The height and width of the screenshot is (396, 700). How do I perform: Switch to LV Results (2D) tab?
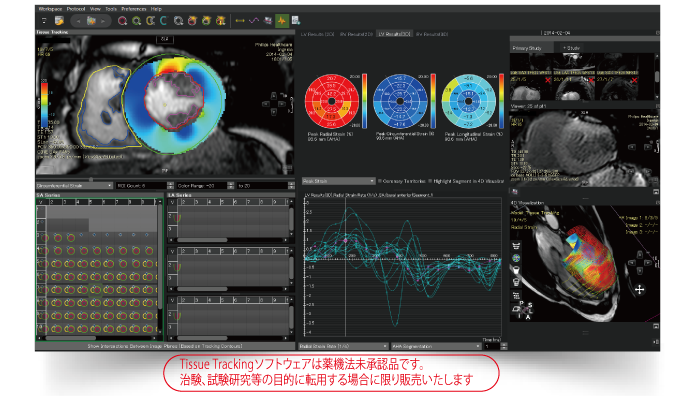tap(317, 34)
